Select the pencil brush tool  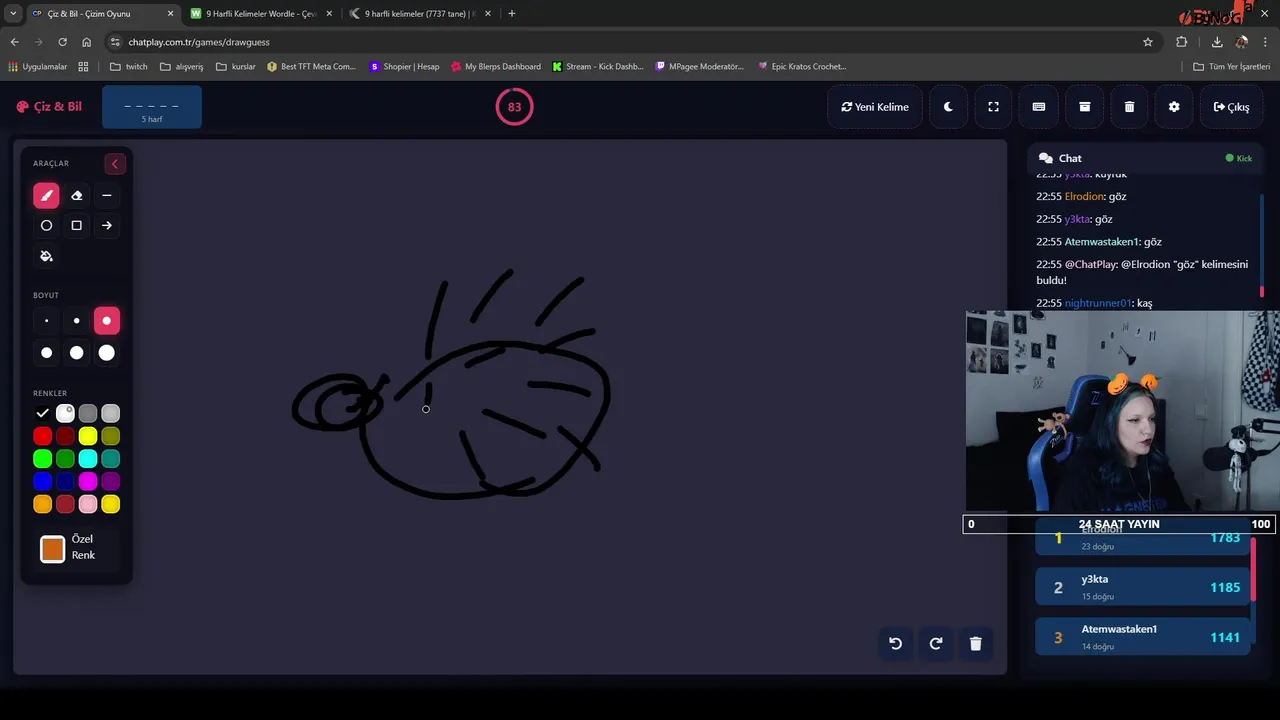tap(46, 196)
